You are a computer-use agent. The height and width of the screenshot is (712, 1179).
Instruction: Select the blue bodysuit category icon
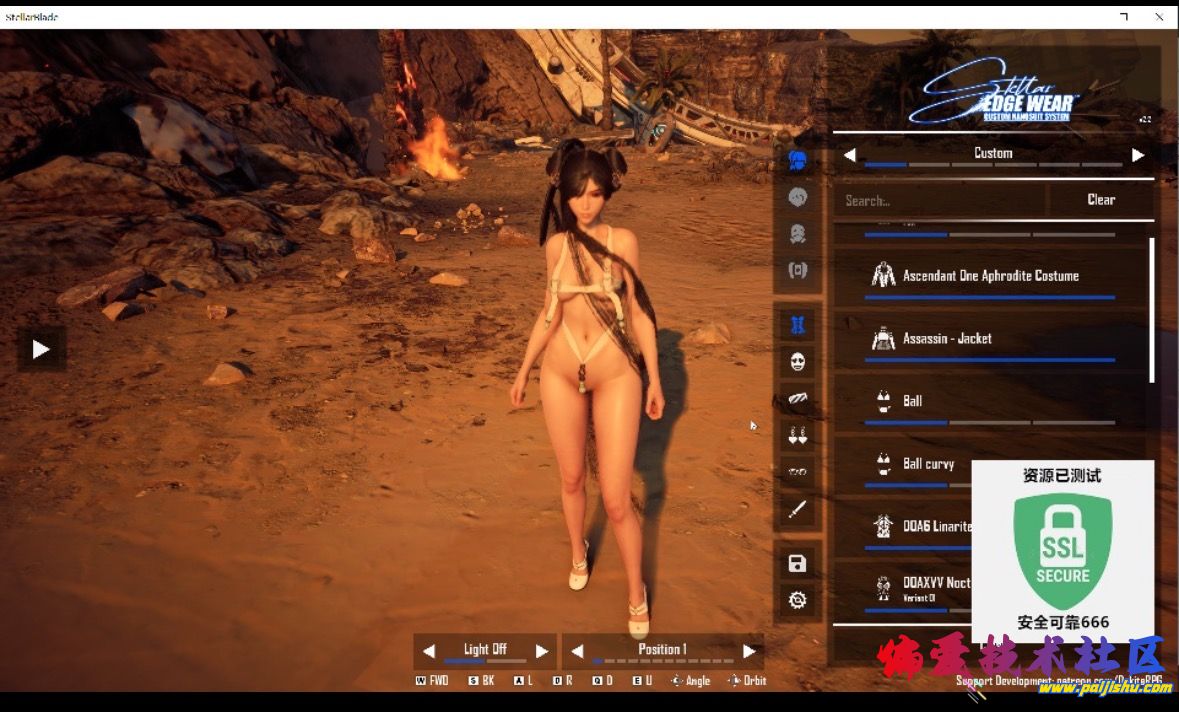797,325
